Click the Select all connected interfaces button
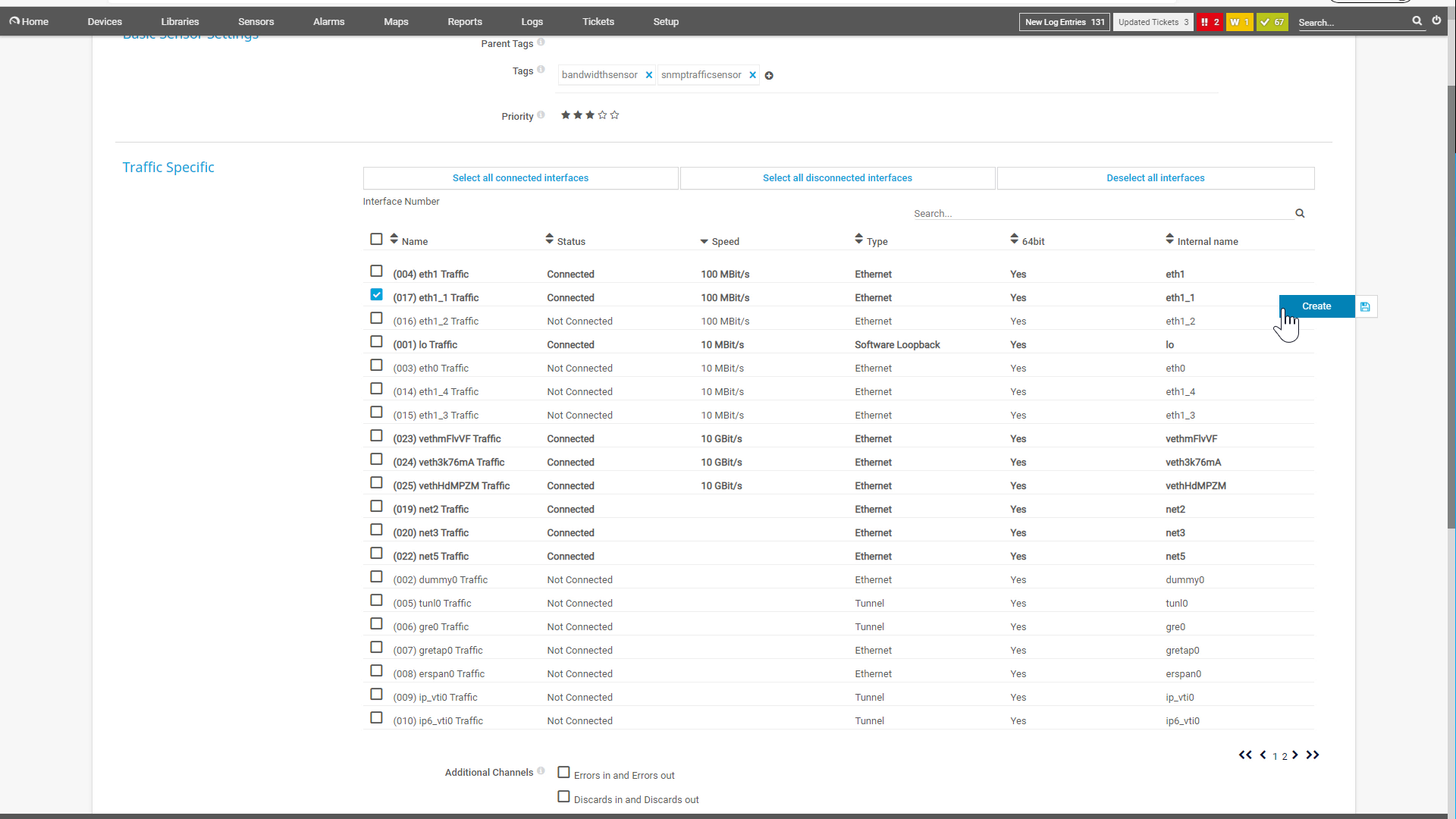 pyautogui.click(x=520, y=177)
